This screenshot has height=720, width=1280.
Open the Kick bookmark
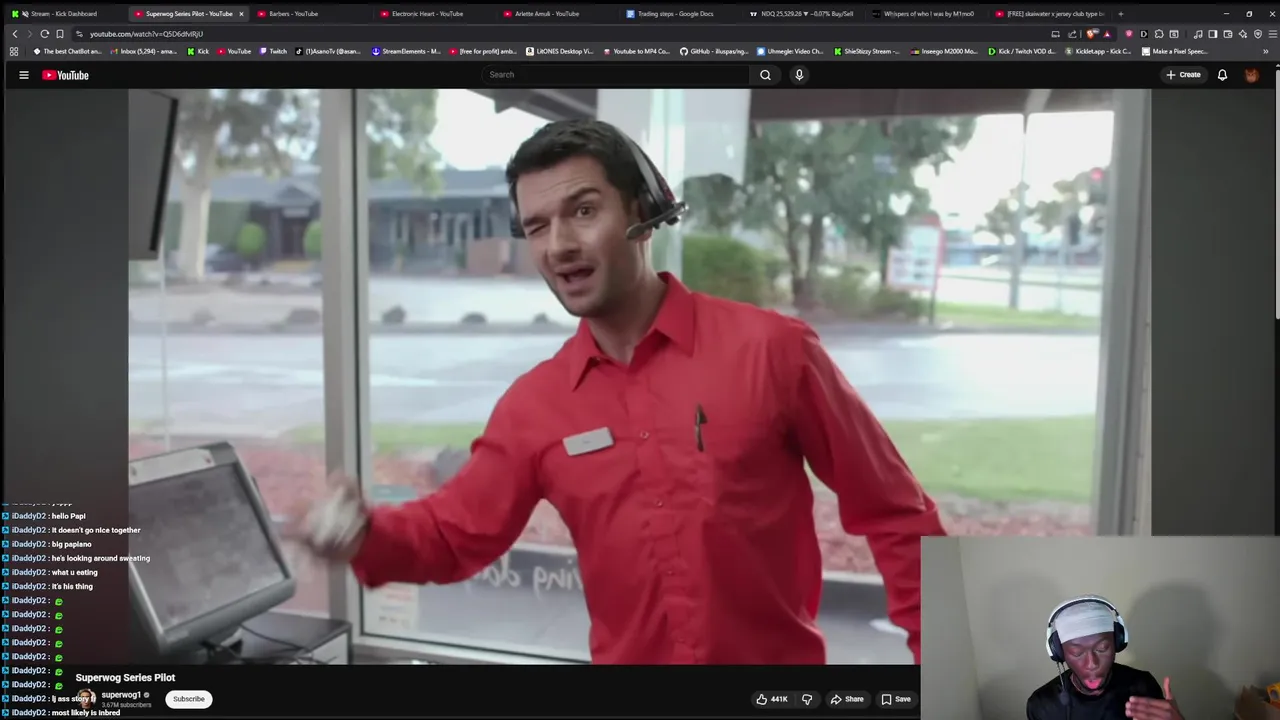[198, 51]
